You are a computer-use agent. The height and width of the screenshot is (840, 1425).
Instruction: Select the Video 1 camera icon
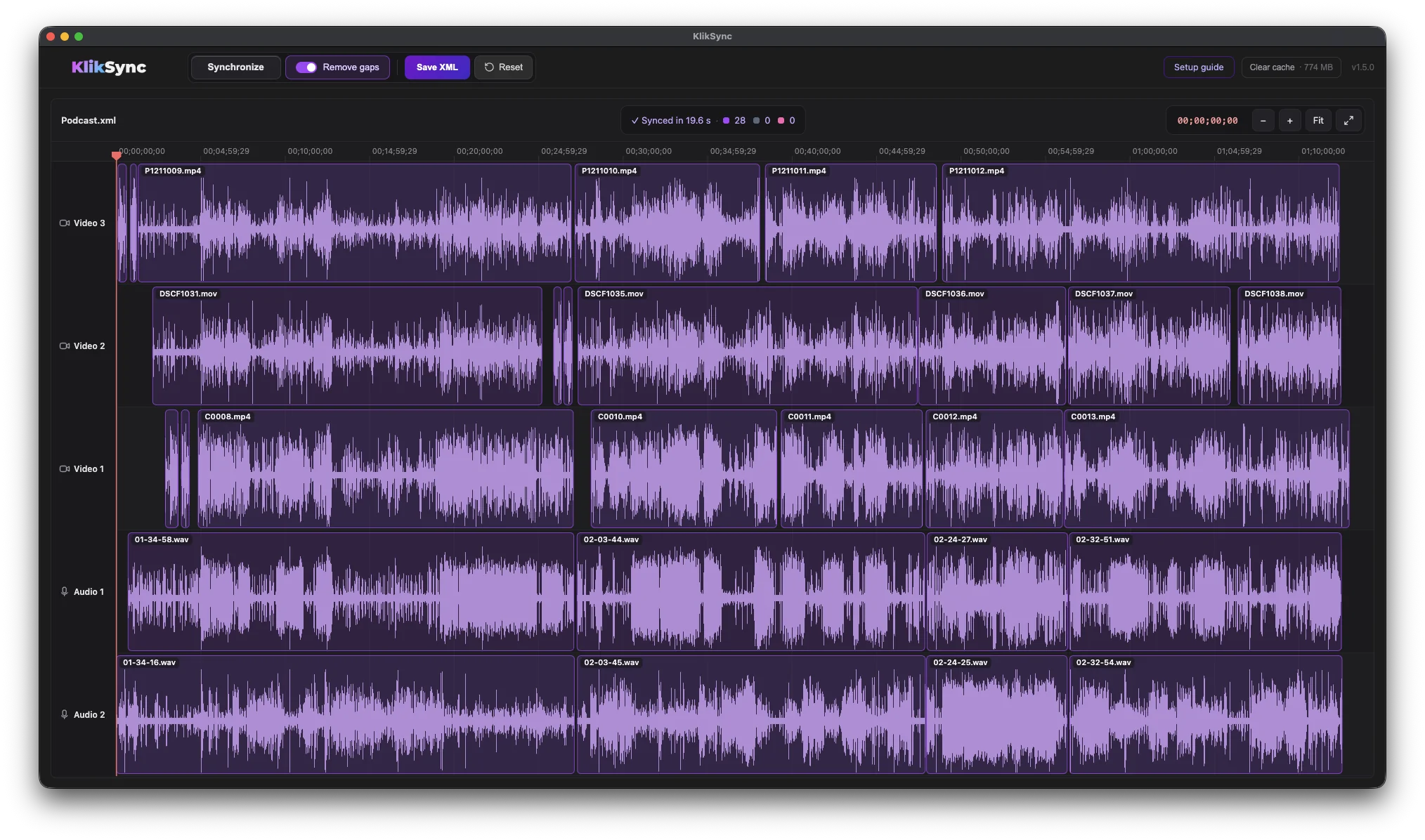coord(65,469)
